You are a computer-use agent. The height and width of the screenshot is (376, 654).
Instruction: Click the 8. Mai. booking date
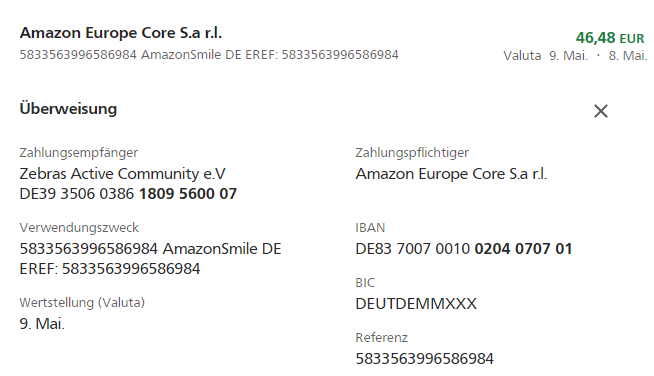[628, 56]
